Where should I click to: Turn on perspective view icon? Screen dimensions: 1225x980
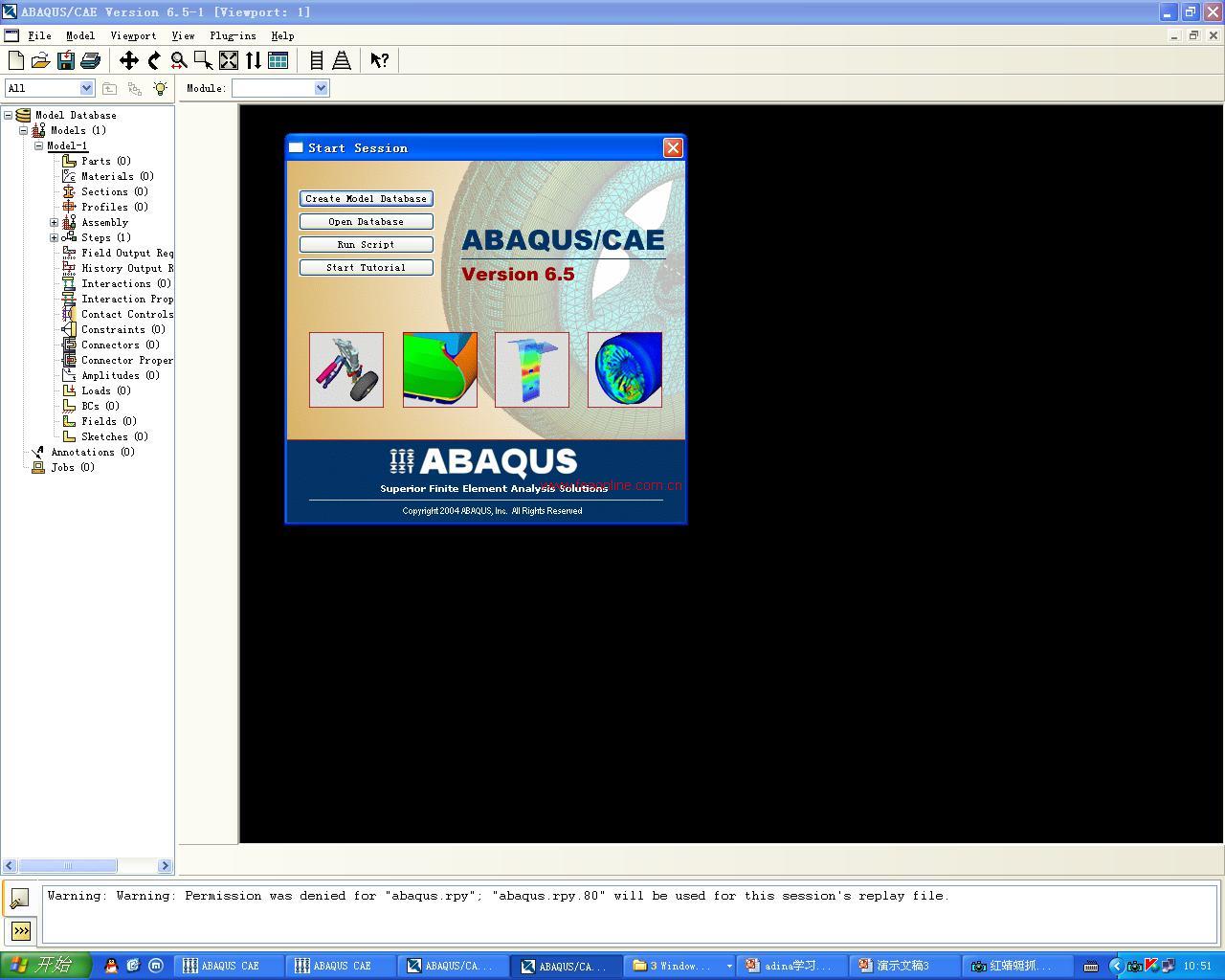342,60
